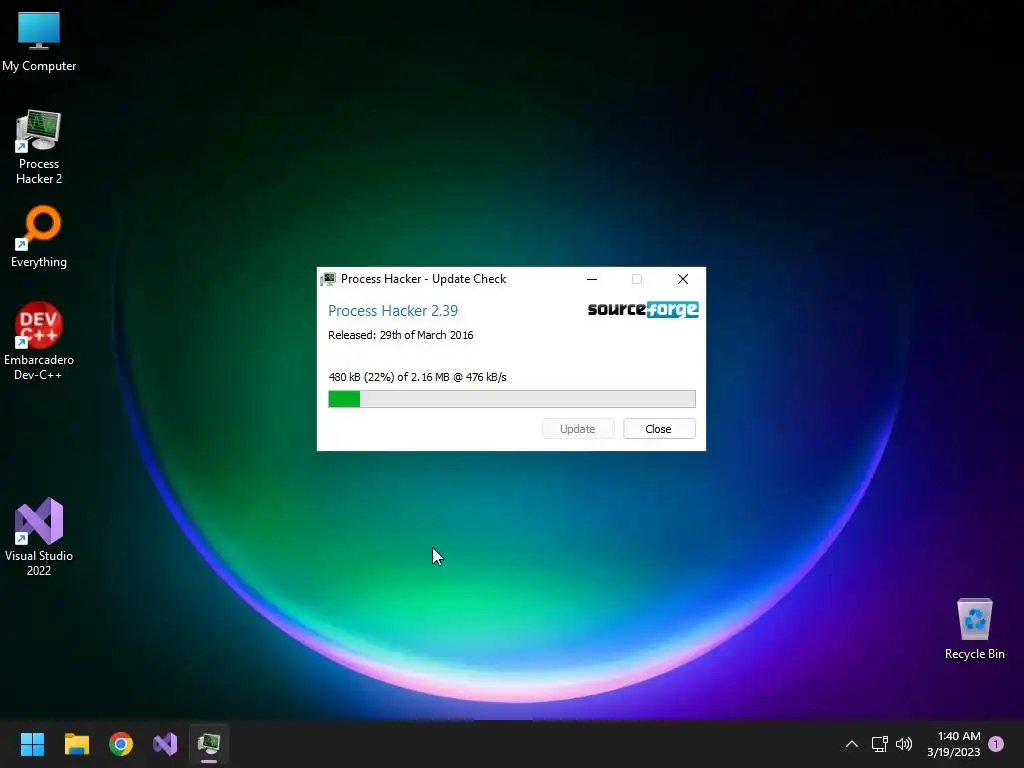Open the volume tray icon
This screenshot has height=768, width=1024.
(904, 744)
